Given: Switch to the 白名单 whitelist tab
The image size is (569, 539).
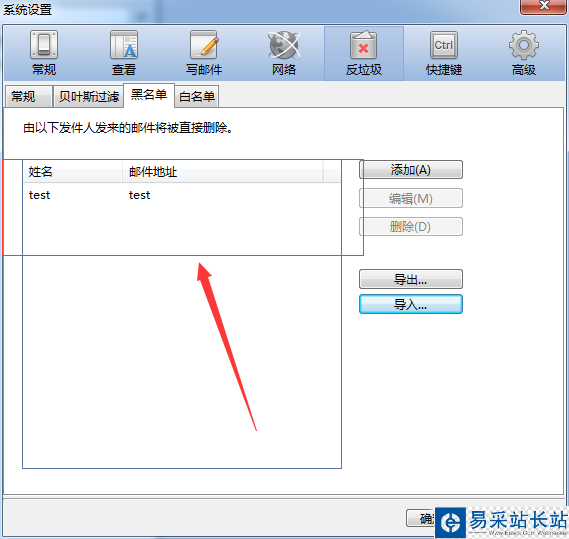Looking at the screenshot, I should pos(197,97).
